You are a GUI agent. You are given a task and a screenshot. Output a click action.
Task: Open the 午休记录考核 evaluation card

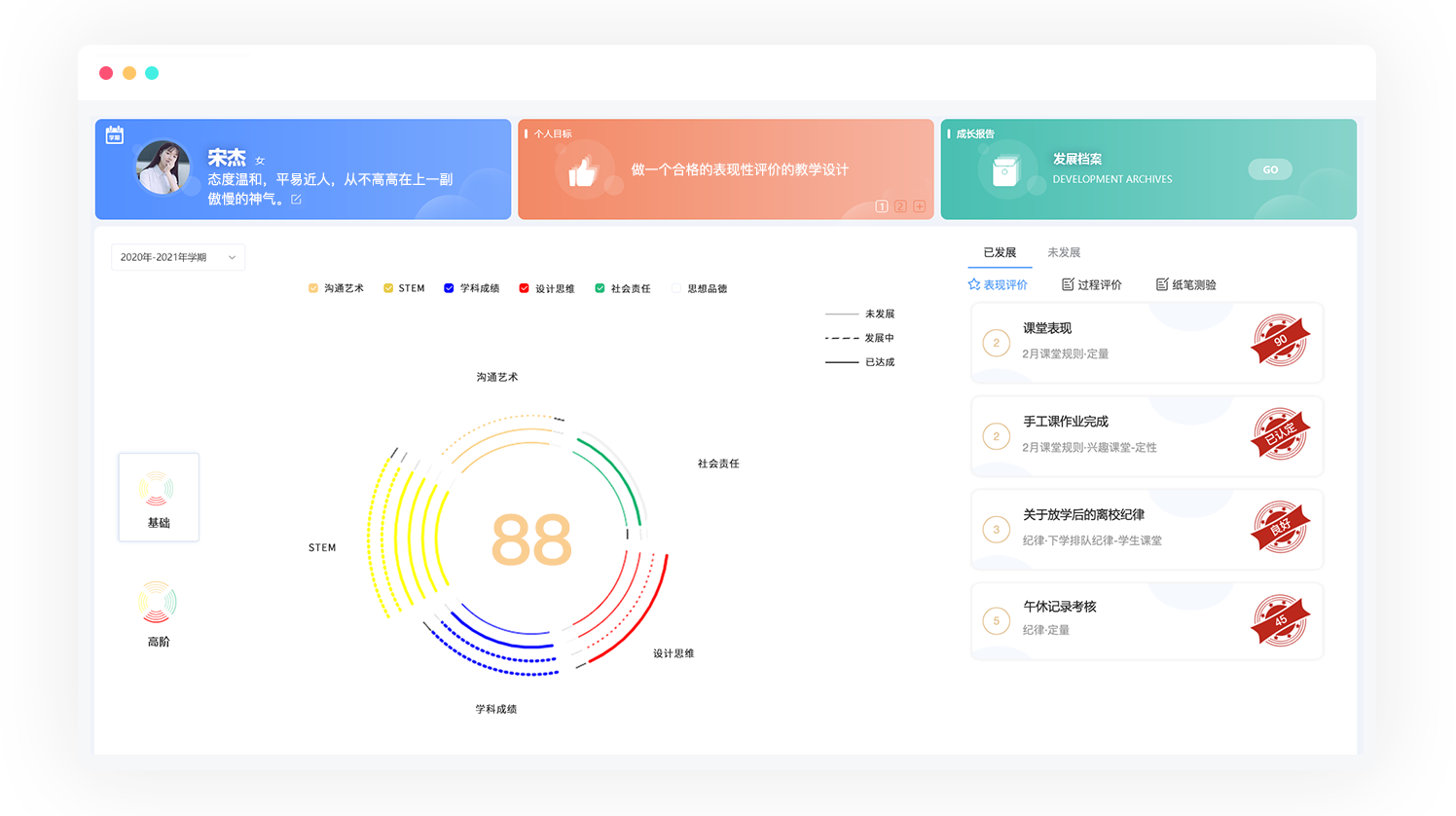(1147, 620)
